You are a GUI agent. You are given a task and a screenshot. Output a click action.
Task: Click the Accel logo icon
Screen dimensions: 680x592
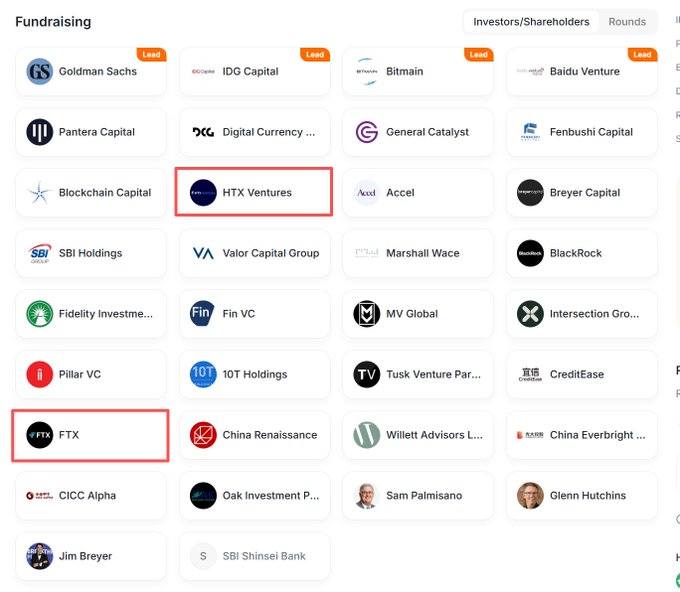point(366,193)
